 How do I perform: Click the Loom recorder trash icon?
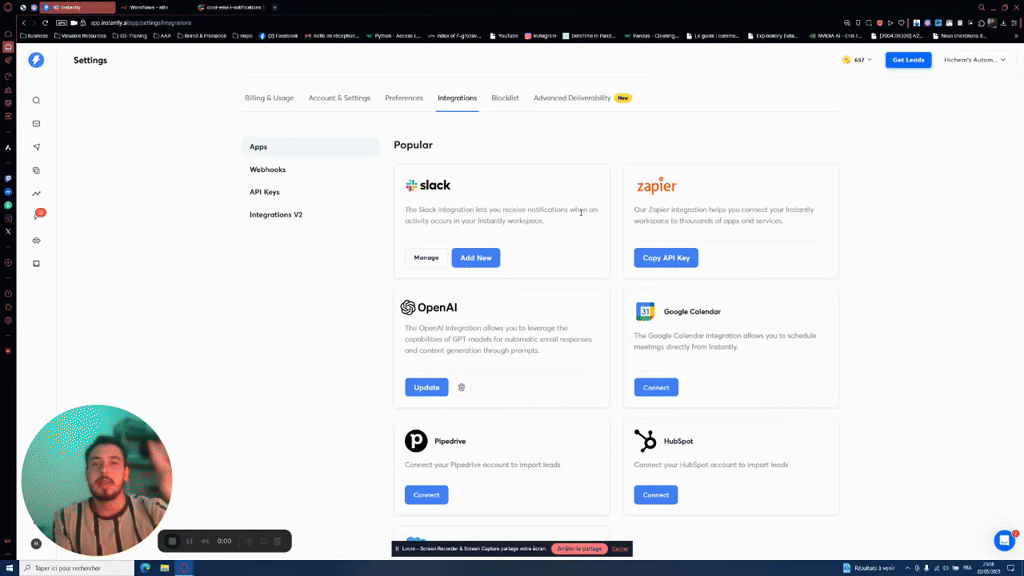click(x=278, y=541)
